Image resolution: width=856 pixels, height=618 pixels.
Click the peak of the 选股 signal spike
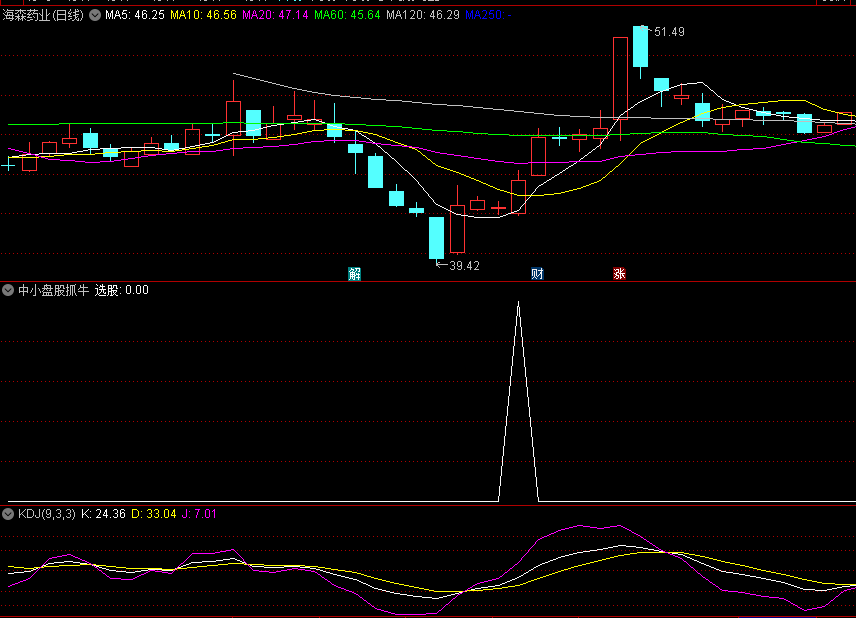(x=518, y=302)
